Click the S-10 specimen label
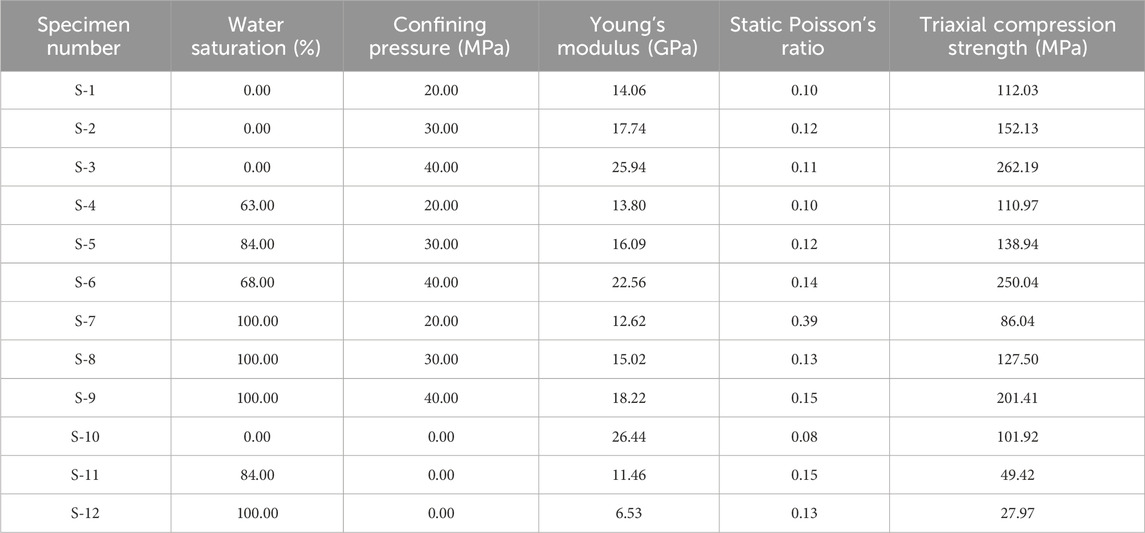1145x533 pixels. 85,437
